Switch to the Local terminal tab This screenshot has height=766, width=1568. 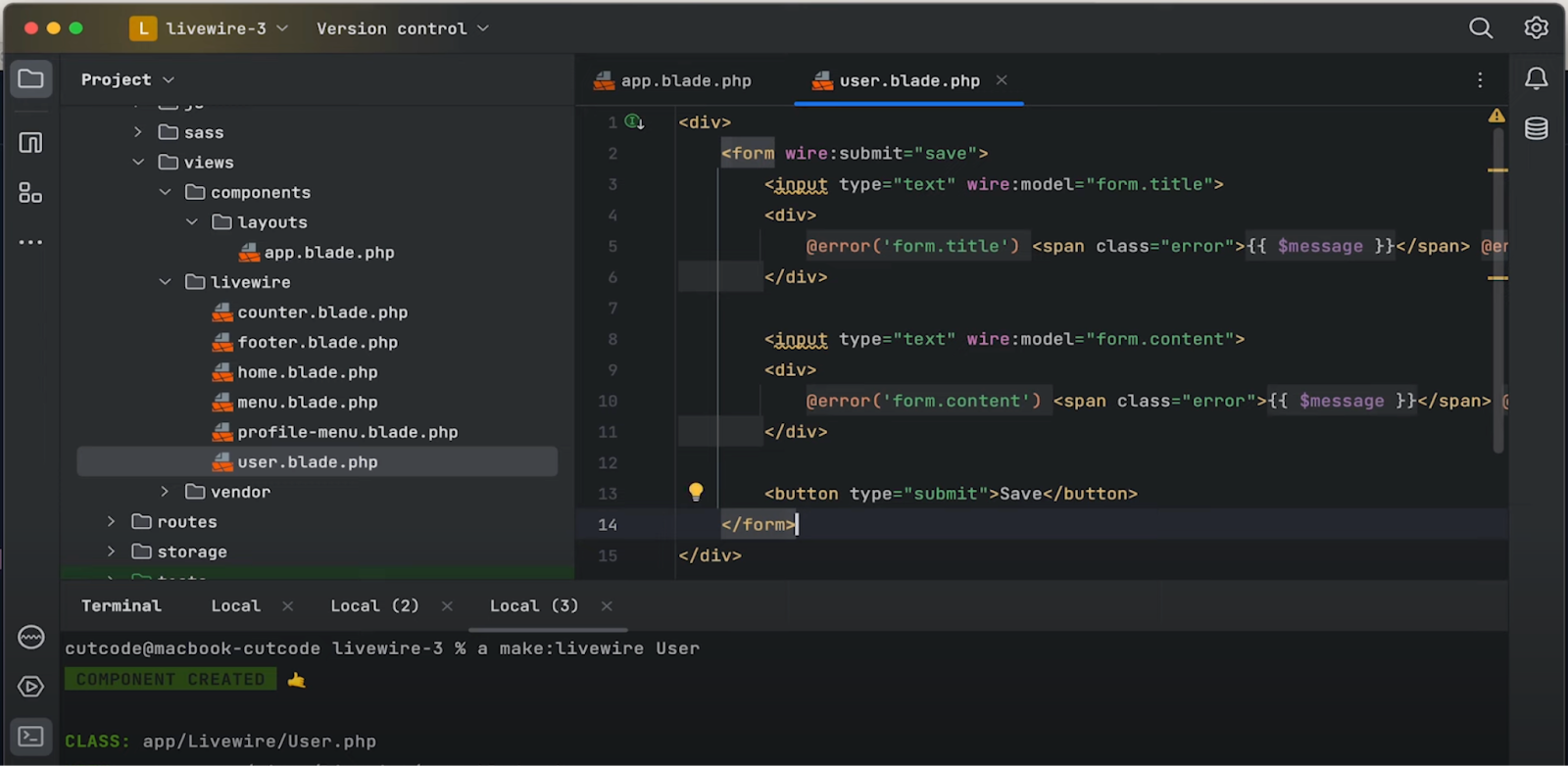click(x=236, y=606)
